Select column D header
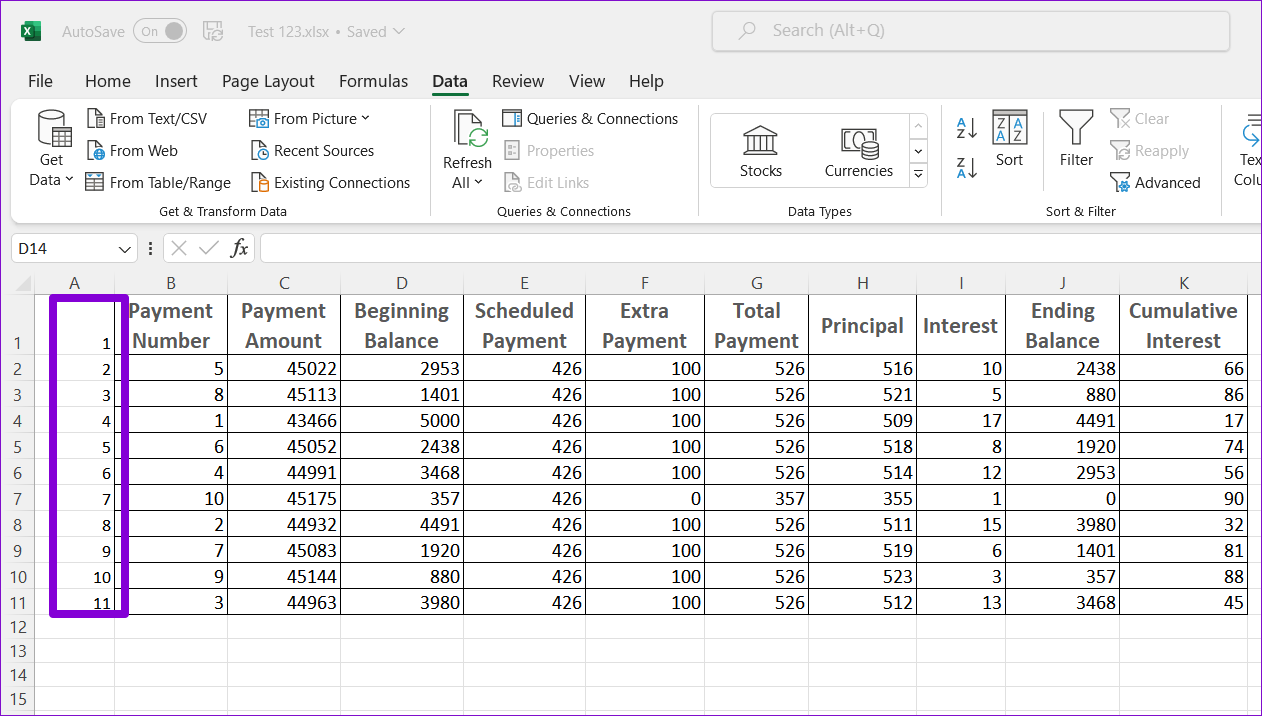 [x=401, y=283]
